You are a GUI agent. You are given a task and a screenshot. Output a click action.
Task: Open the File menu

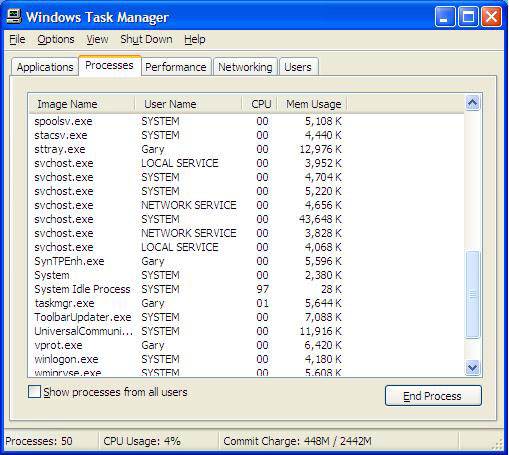(17, 39)
